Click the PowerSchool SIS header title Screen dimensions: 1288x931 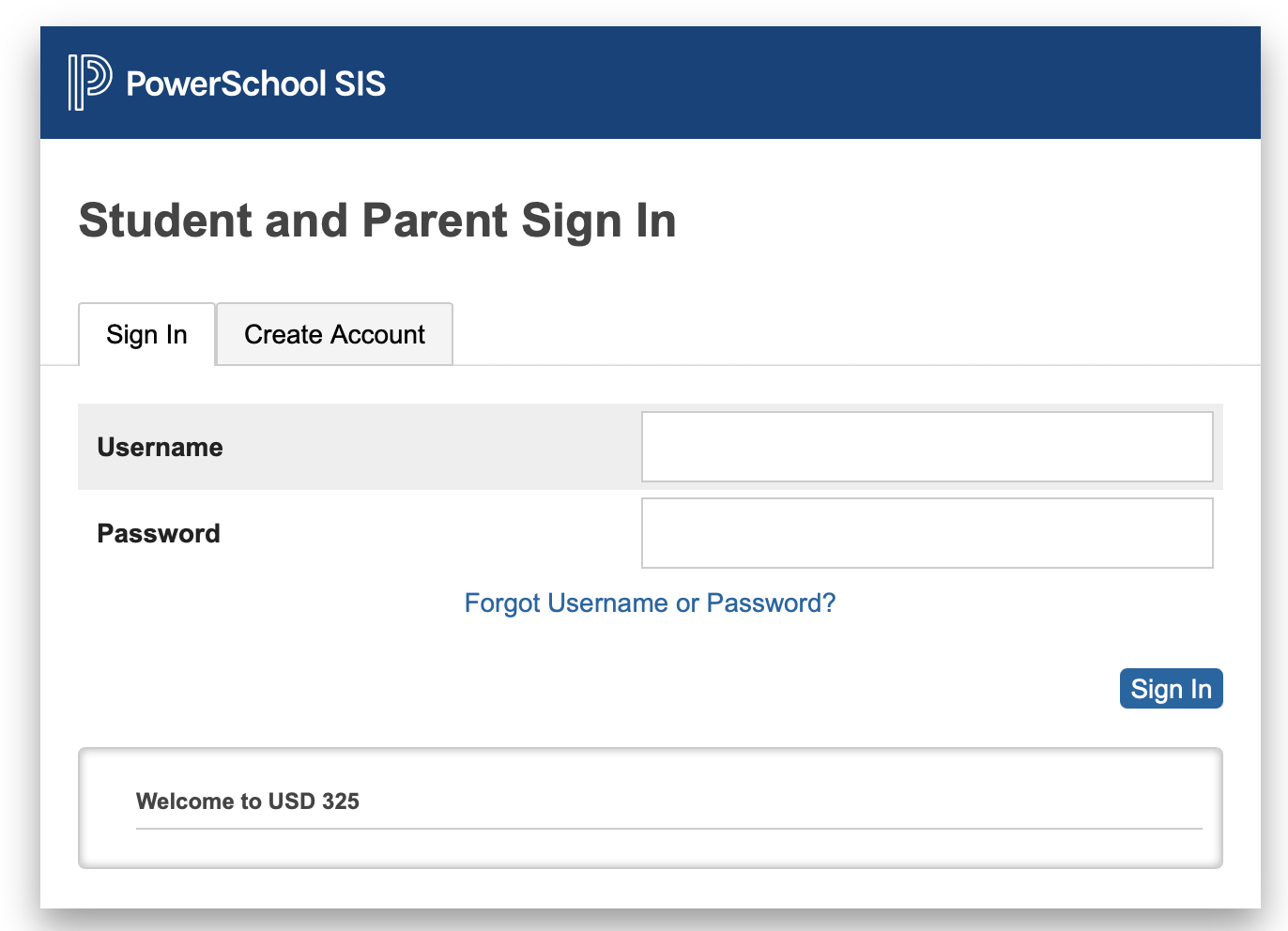click(255, 84)
